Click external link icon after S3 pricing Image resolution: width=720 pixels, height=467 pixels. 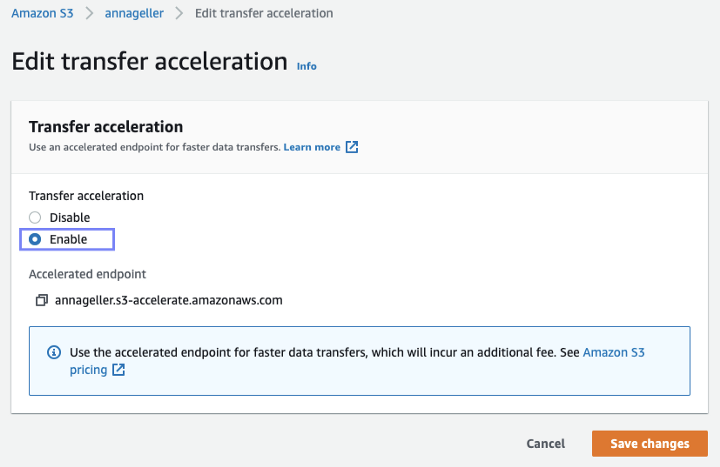(x=118, y=370)
